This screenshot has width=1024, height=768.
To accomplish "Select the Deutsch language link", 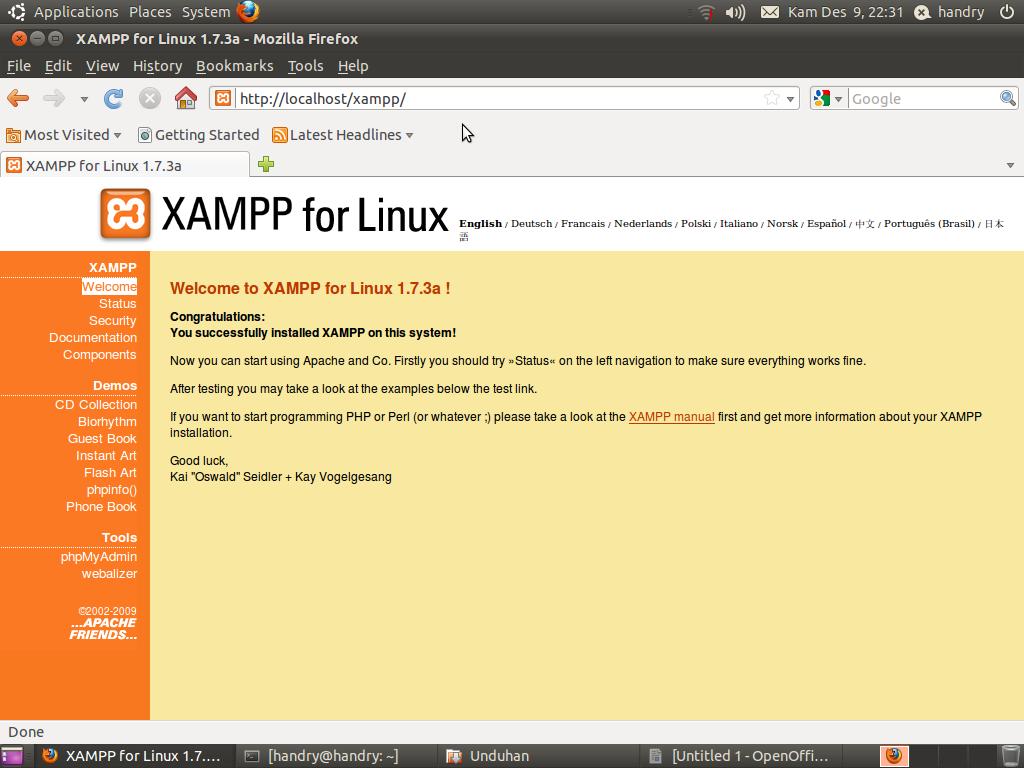I will pos(531,223).
